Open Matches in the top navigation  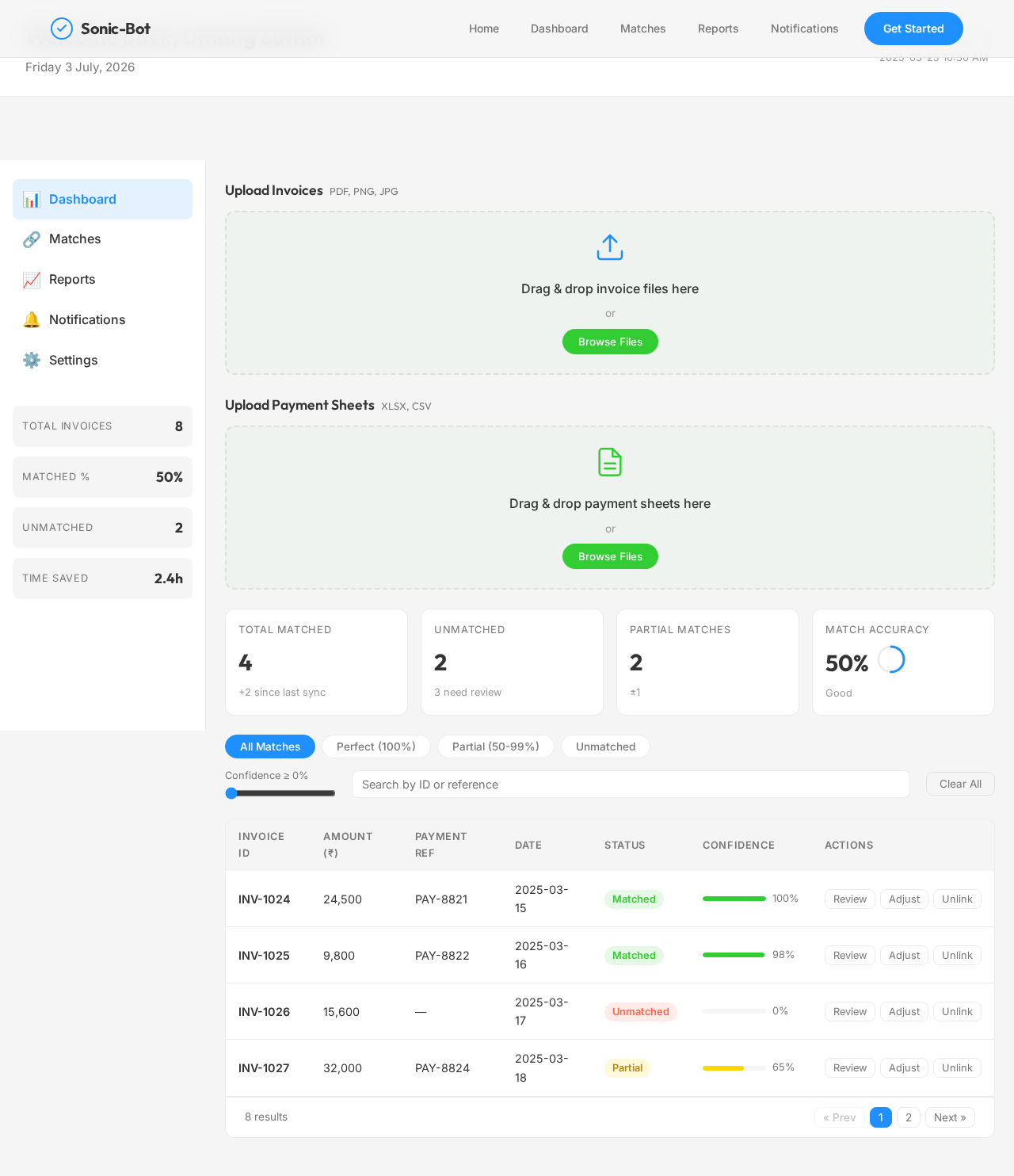[x=643, y=29]
